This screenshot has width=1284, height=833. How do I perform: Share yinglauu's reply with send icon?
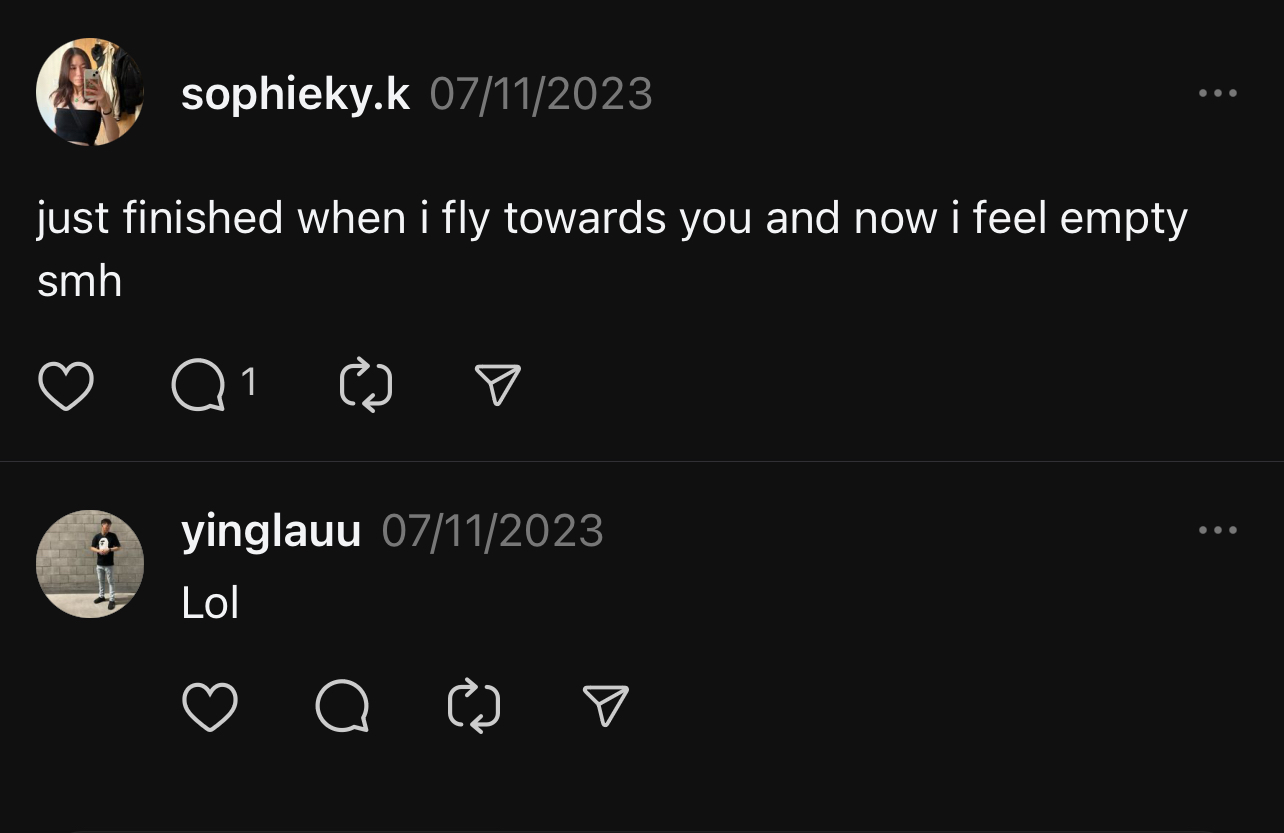[x=605, y=706]
